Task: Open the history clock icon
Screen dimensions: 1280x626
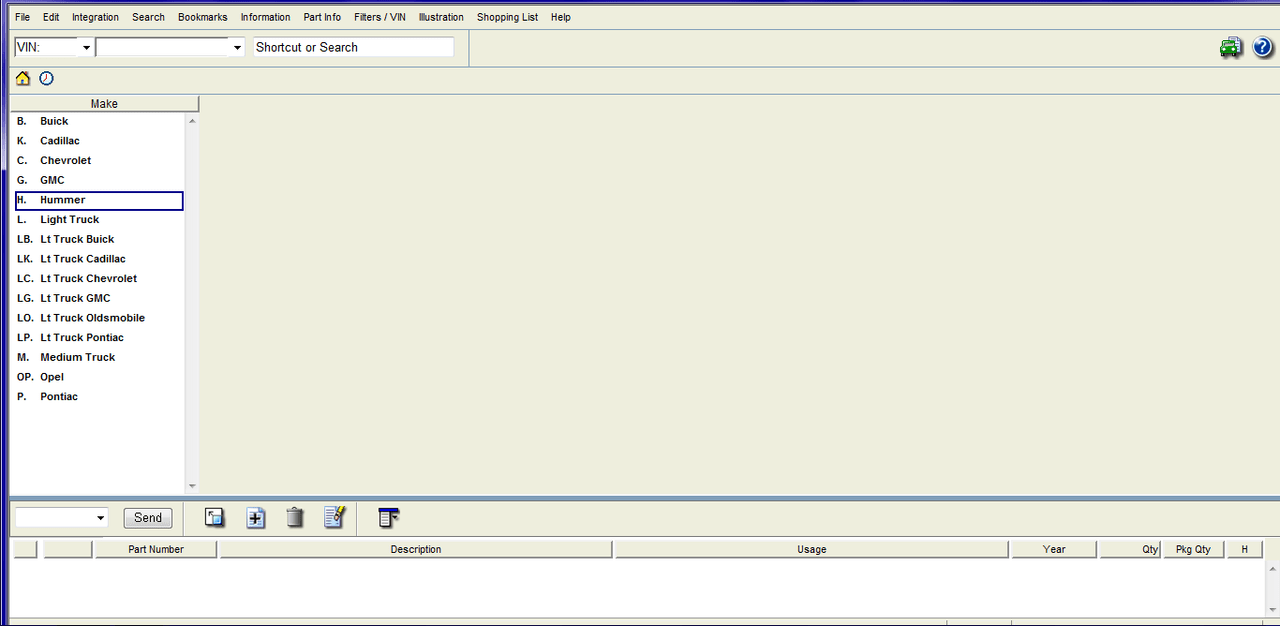Action: [46, 79]
